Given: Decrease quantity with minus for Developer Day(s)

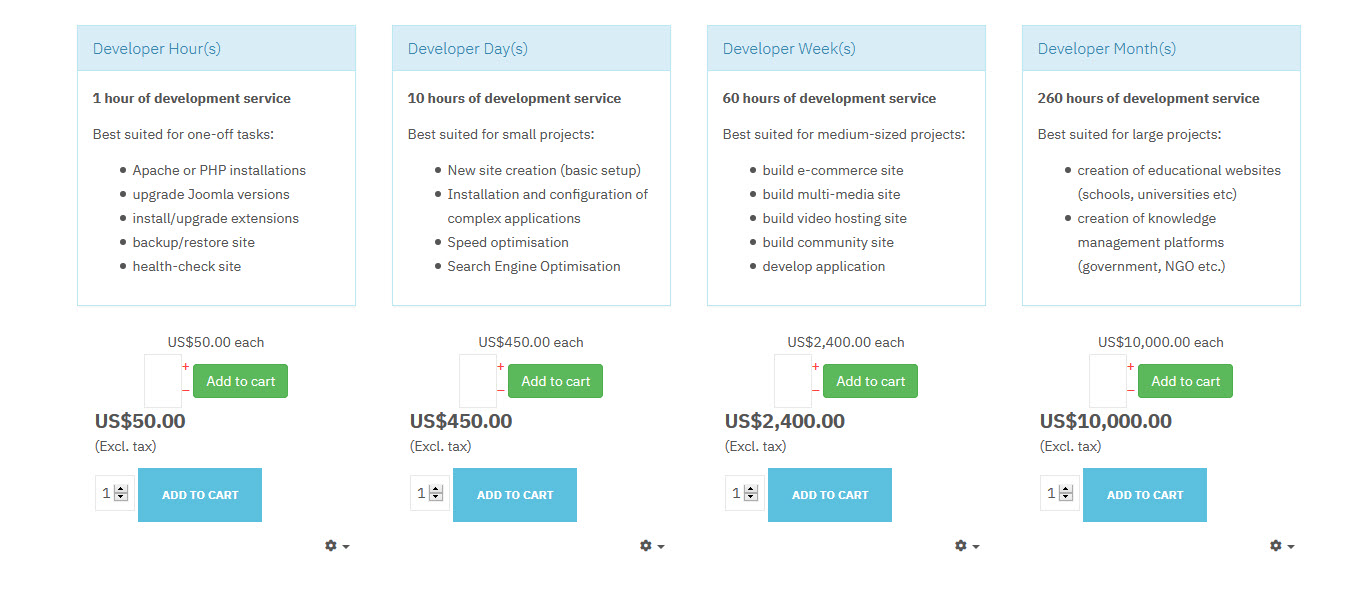Looking at the screenshot, I should [500, 390].
